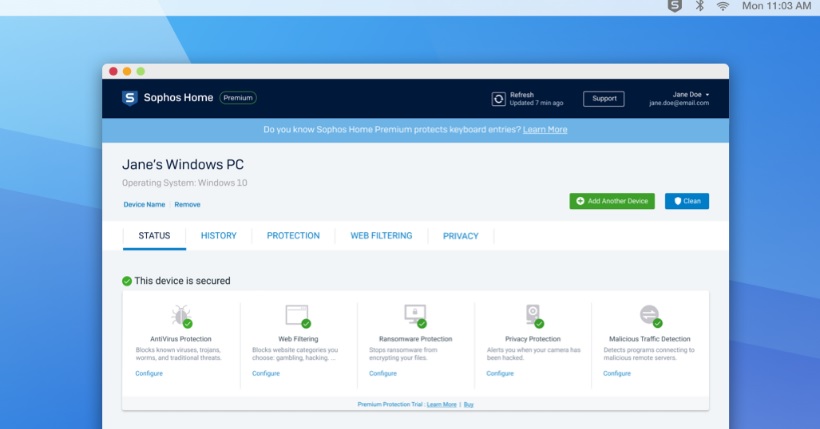Open the Learn More link in banner
This screenshot has height=429, width=820.
[x=545, y=129]
